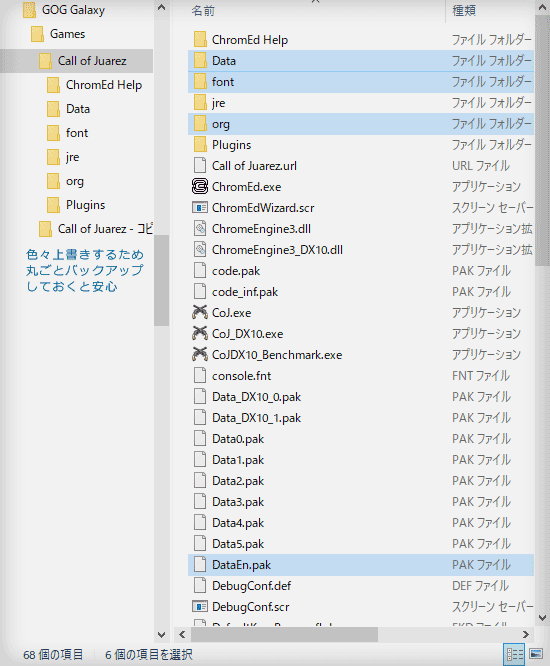Click the ChromeEngine3.dll file icon
Viewport: 550px width, 666px height.
(x=200, y=229)
